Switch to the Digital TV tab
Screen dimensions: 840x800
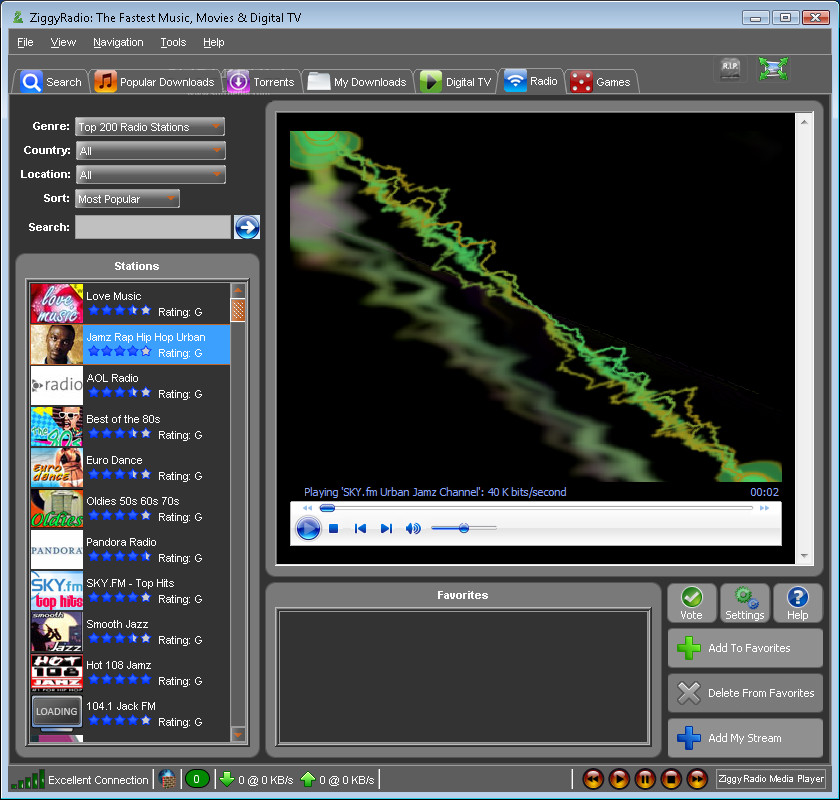click(x=456, y=82)
